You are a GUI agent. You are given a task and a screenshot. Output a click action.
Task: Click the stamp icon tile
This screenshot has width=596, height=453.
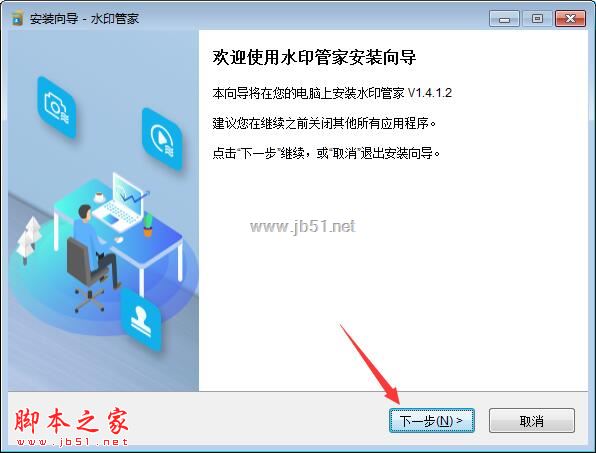pos(141,319)
